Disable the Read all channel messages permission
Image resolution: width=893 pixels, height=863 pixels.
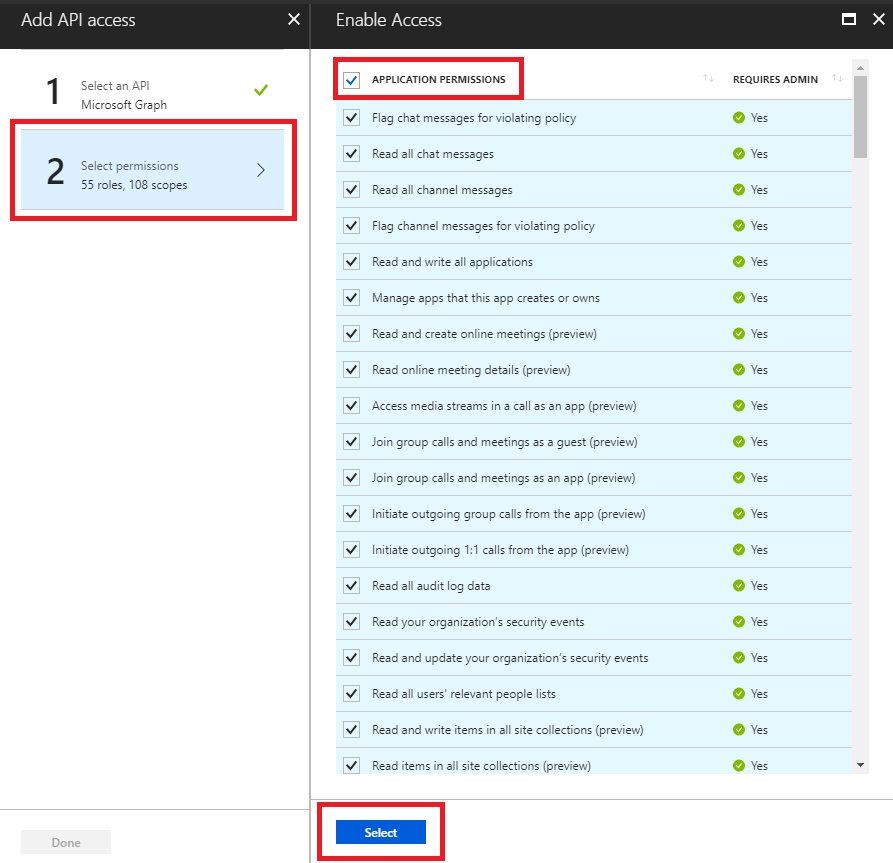(351, 189)
